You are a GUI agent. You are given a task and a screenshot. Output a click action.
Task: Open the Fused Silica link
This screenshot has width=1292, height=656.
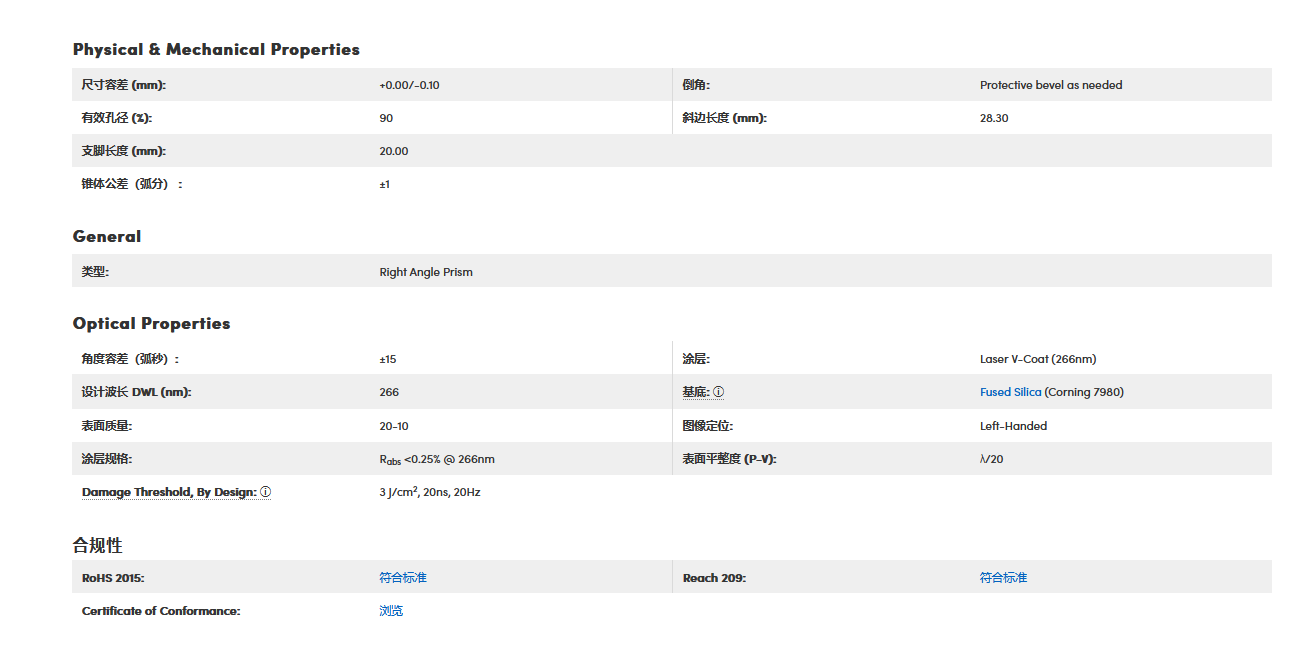click(1010, 392)
